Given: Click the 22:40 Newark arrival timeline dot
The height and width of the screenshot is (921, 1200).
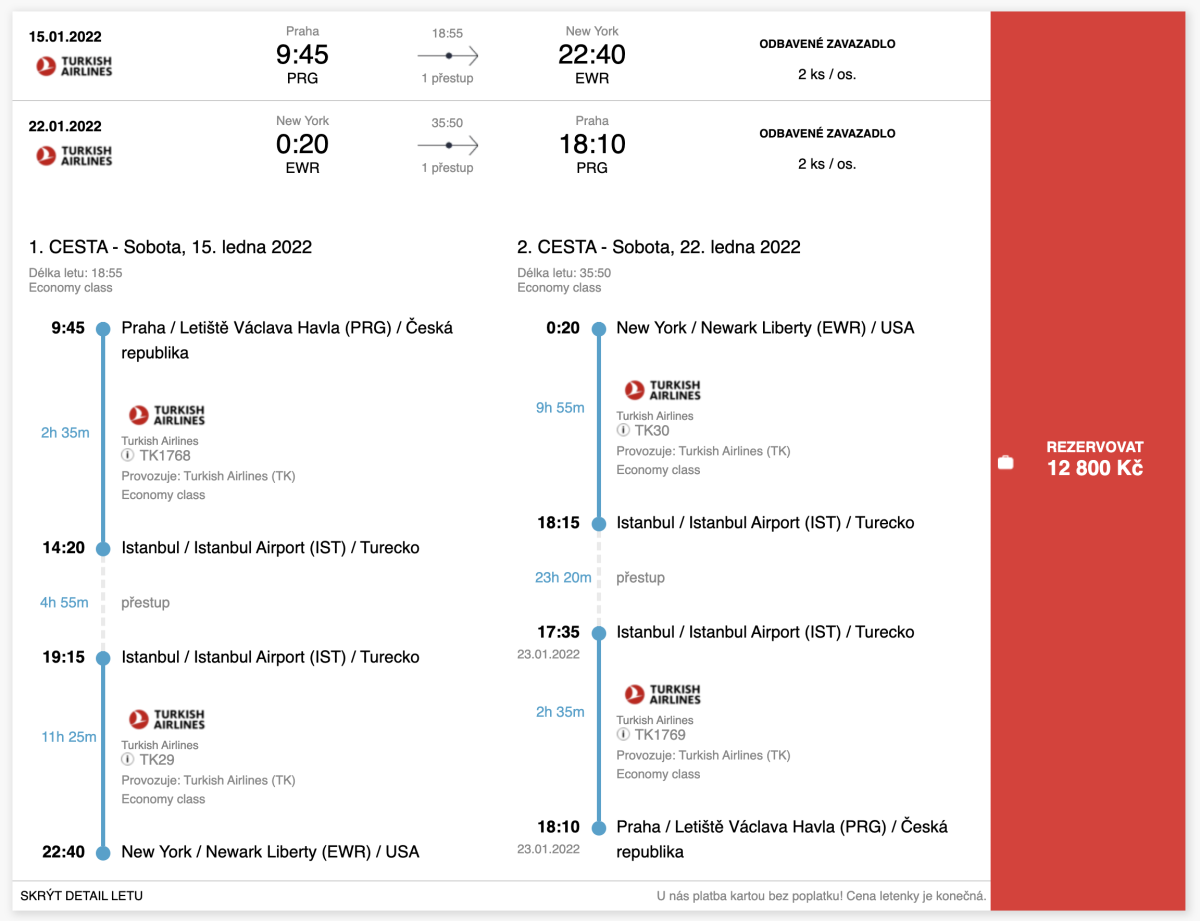Looking at the screenshot, I should 102,853.
